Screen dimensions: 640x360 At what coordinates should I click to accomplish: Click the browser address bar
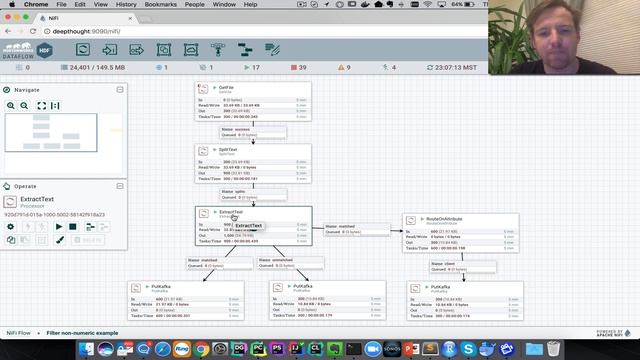point(261,31)
